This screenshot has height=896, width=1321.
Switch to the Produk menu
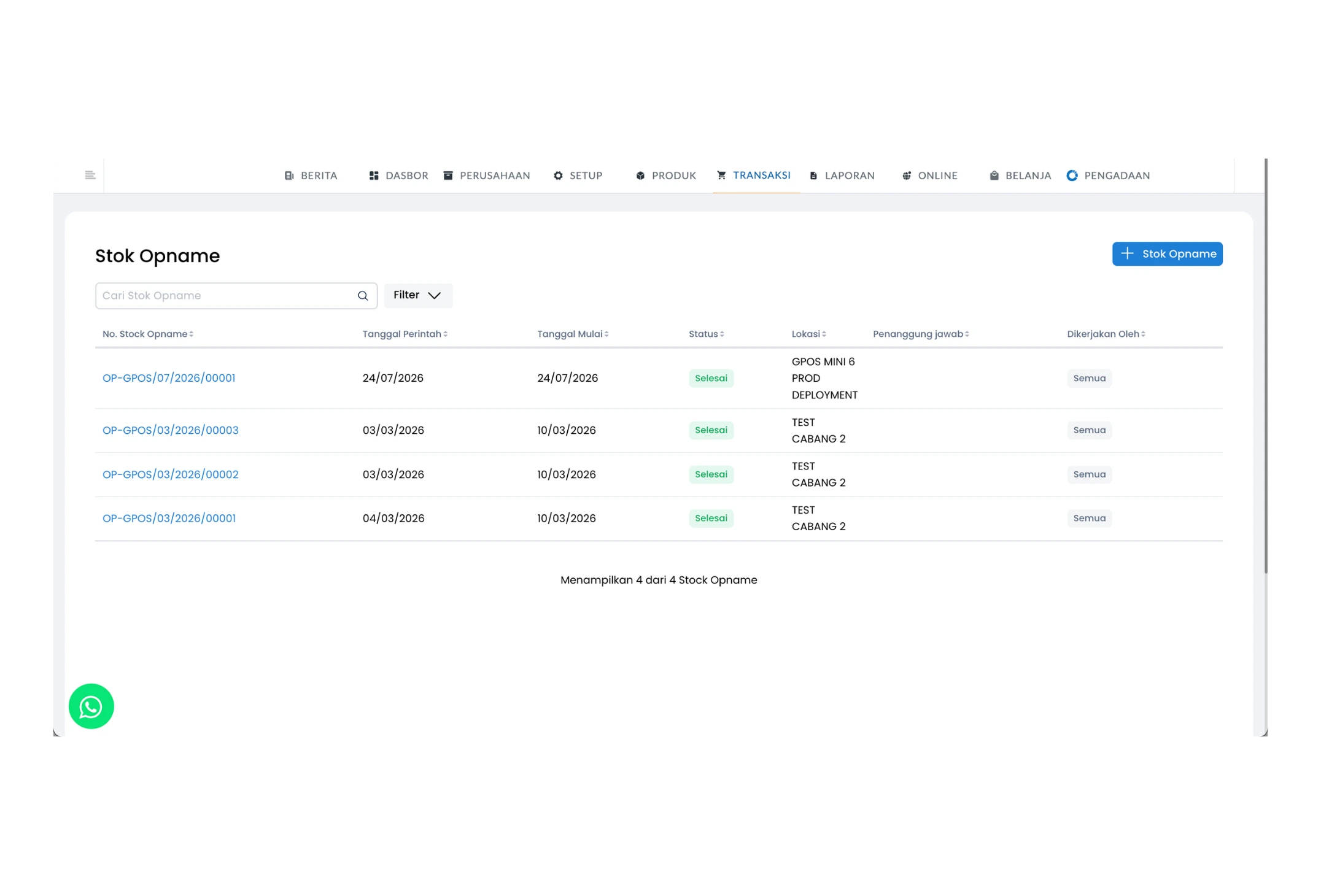[x=666, y=176]
